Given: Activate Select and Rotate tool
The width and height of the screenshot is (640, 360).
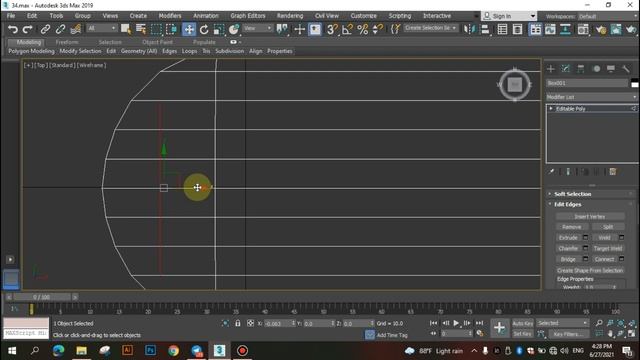Looking at the screenshot, I should click(x=204, y=29).
